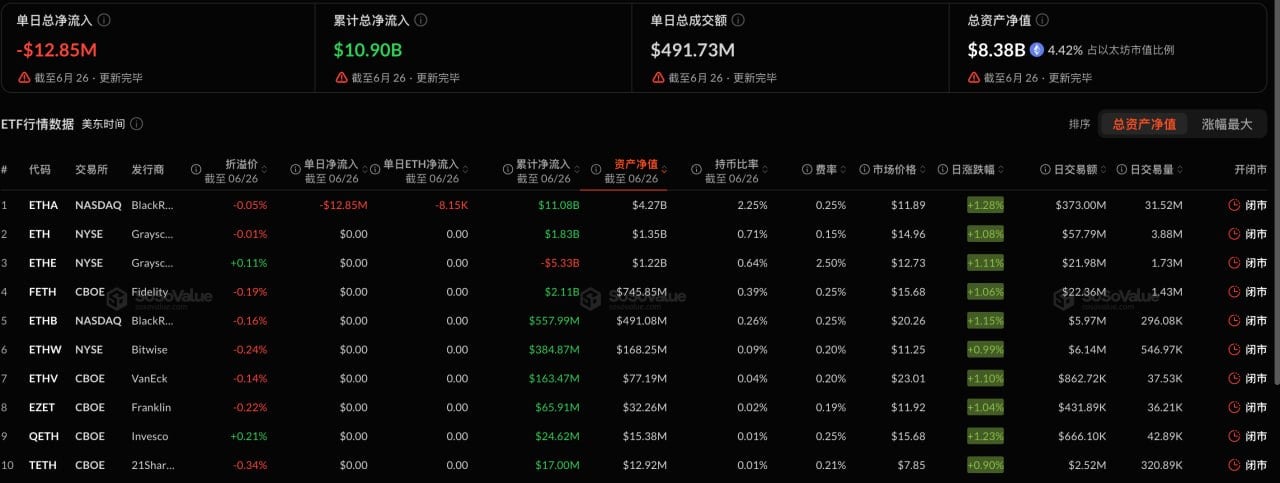Open info icon left of 费率 header
The image size is (1280, 483).
[x=806, y=170]
